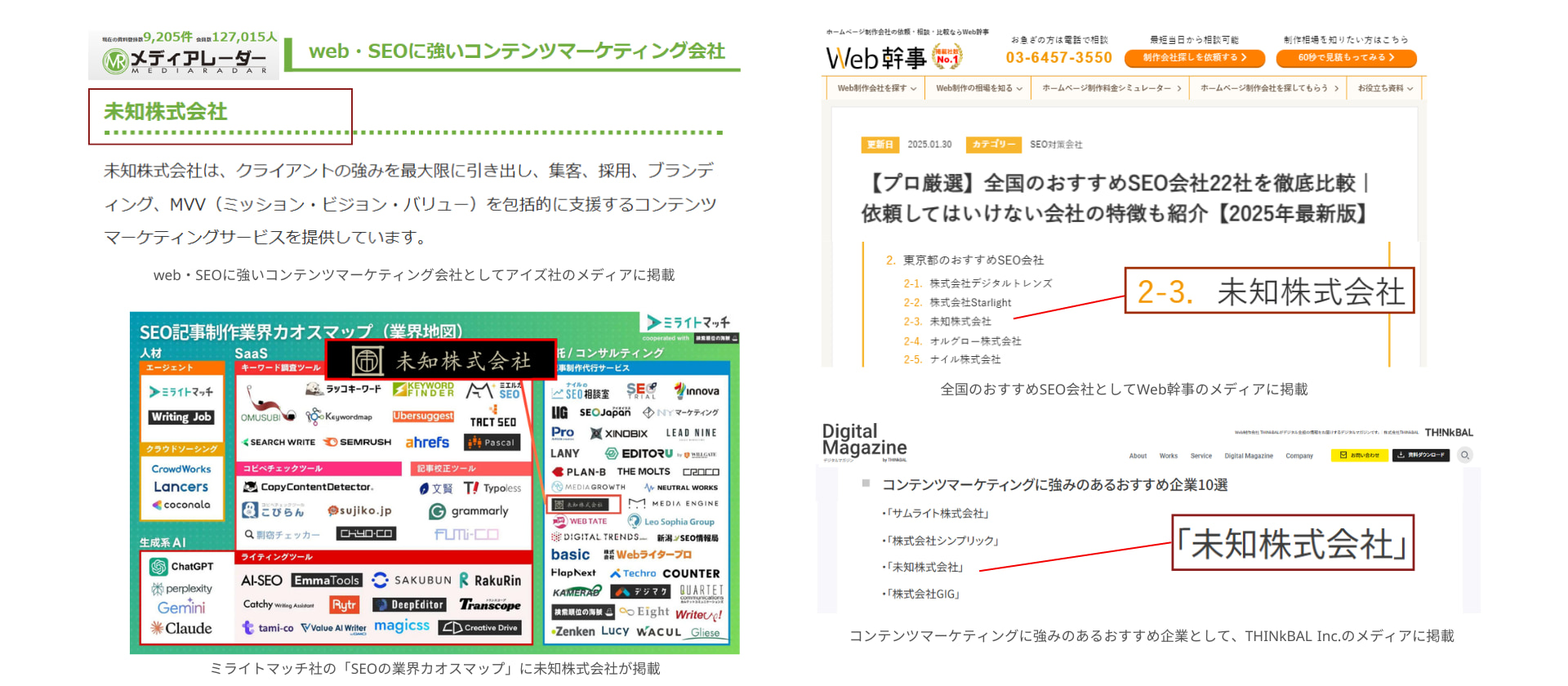
Task: Click the coconala logo
Action: point(180,505)
